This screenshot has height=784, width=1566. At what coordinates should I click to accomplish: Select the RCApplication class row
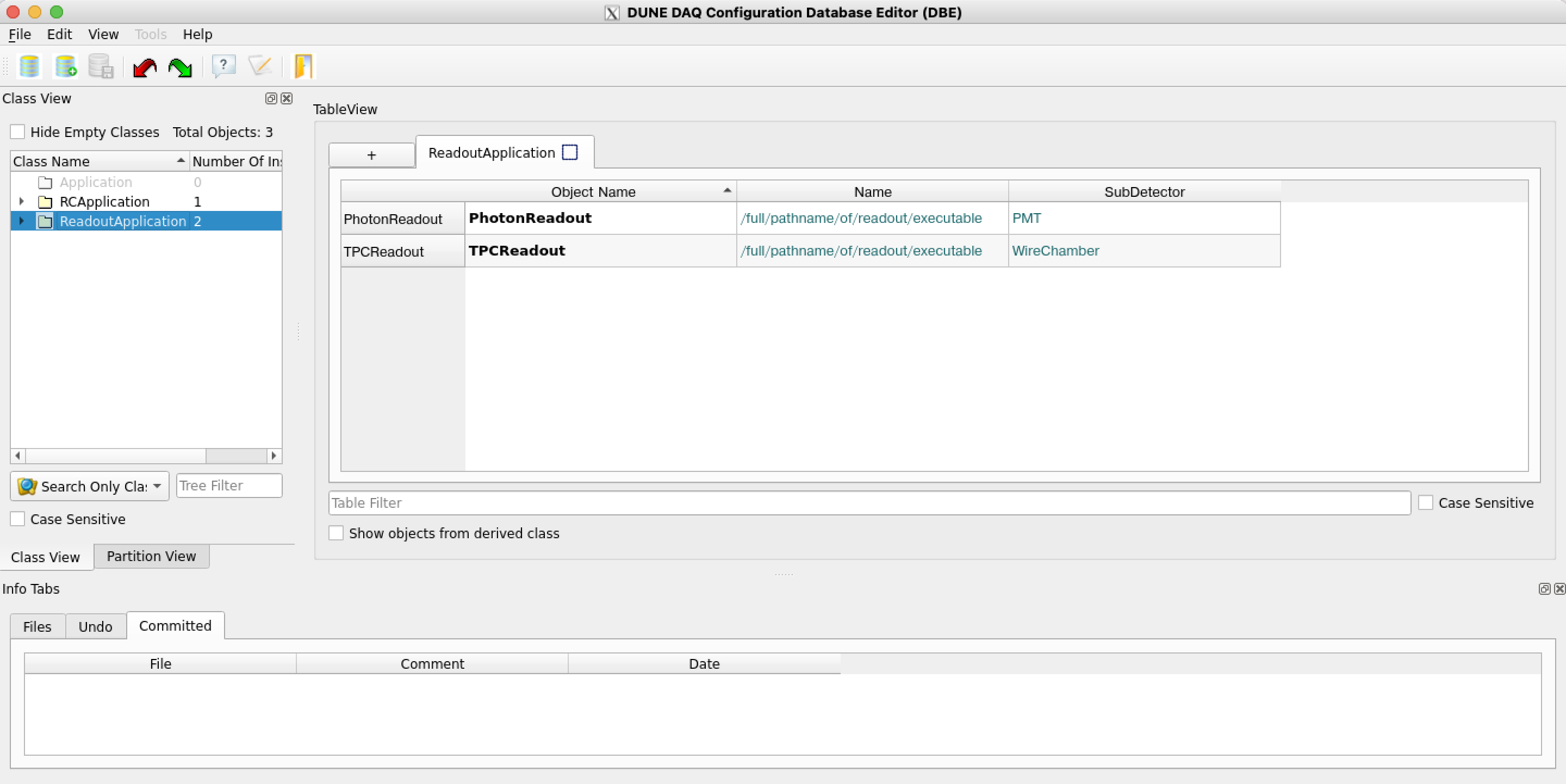tap(146, 202)
